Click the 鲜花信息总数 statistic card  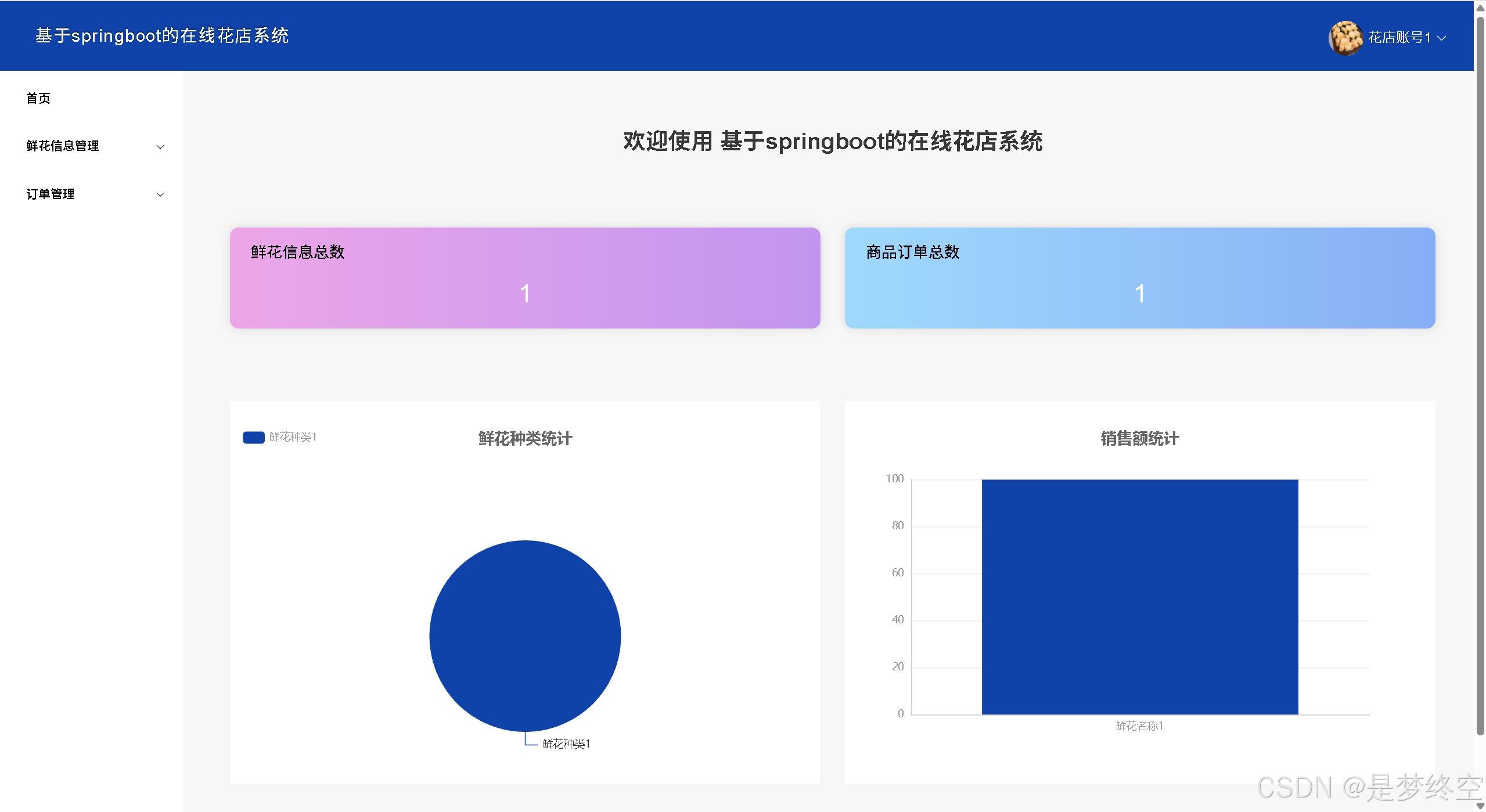tap(524, 278)
